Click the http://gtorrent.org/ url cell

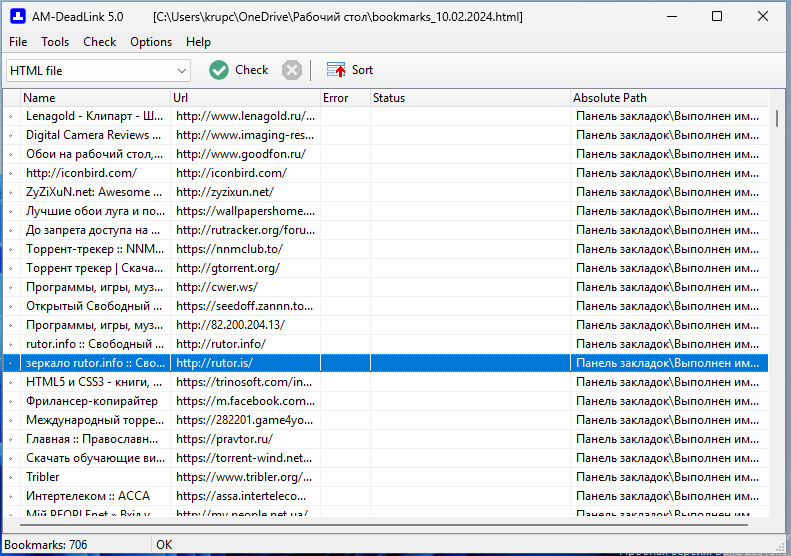(245, 268)
